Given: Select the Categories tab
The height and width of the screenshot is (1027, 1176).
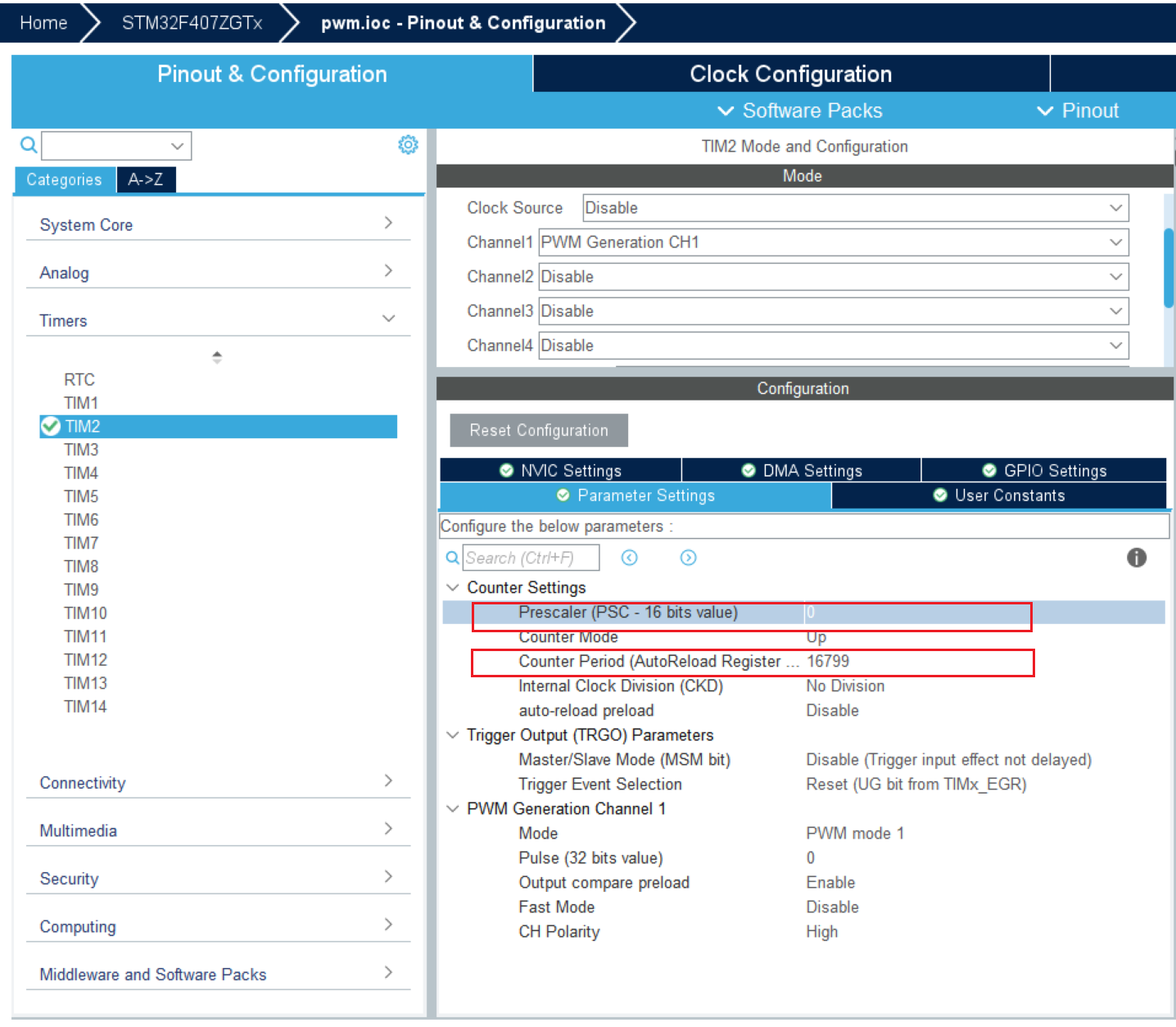Looking at the screenshot, I should [x=64, y=179].
